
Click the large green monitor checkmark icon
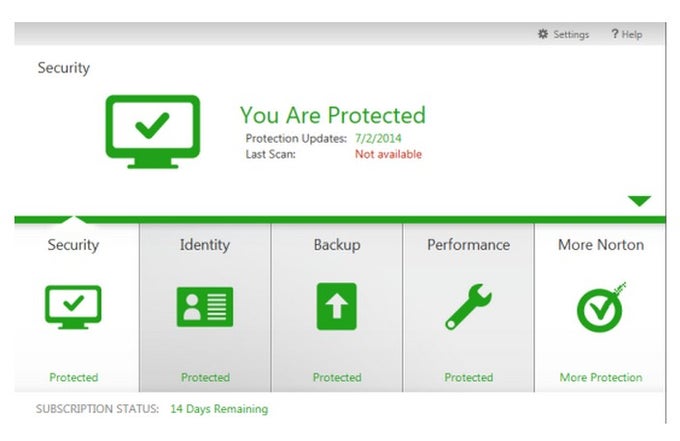point(152,129)
